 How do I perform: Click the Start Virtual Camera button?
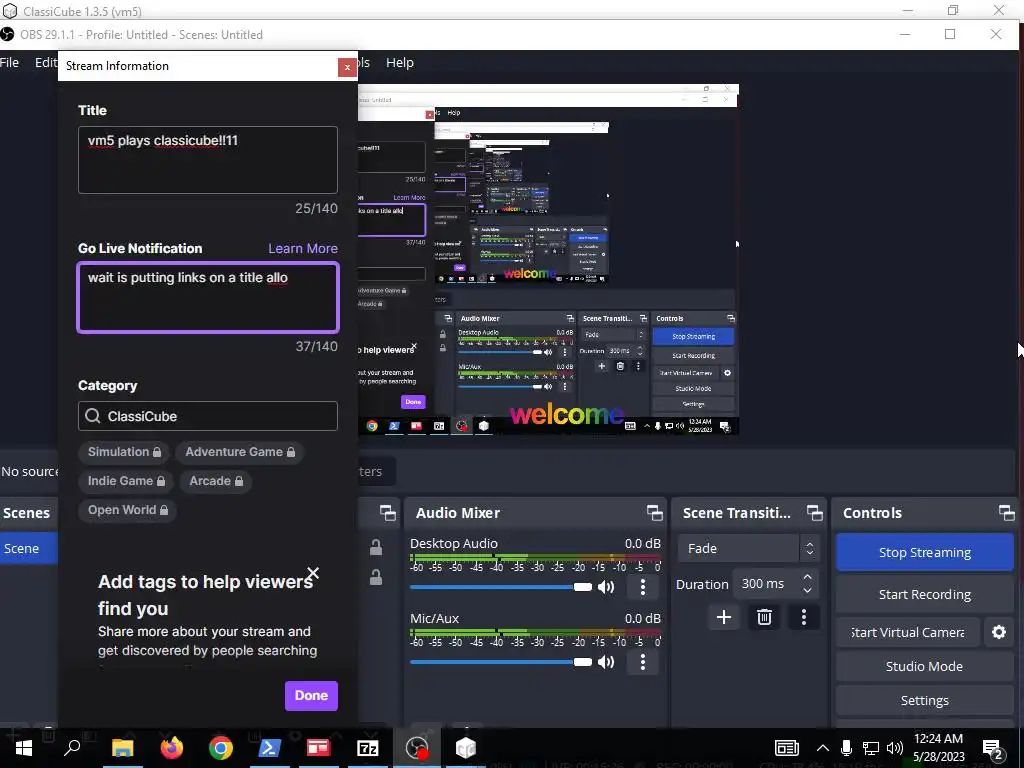click(908, 632)
